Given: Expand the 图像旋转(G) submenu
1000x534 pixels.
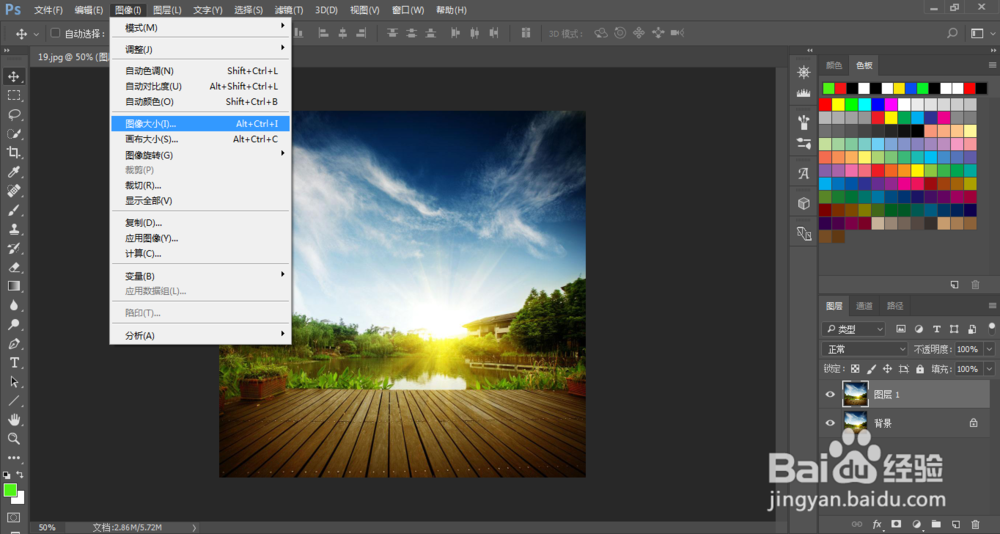Looking at the screenshot, I should (x=200, y=155).
